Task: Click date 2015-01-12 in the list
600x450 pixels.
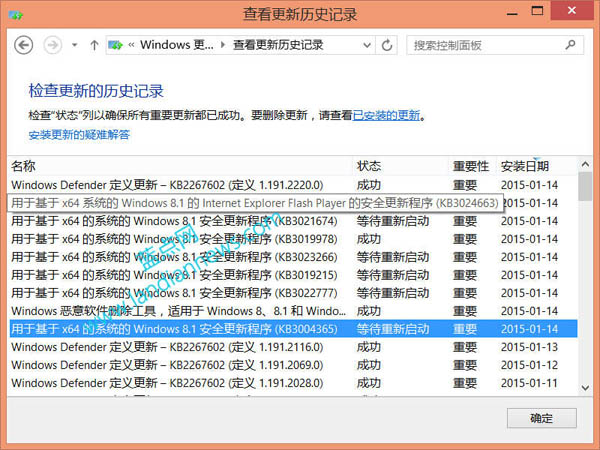Action: [x=530, y=365]
